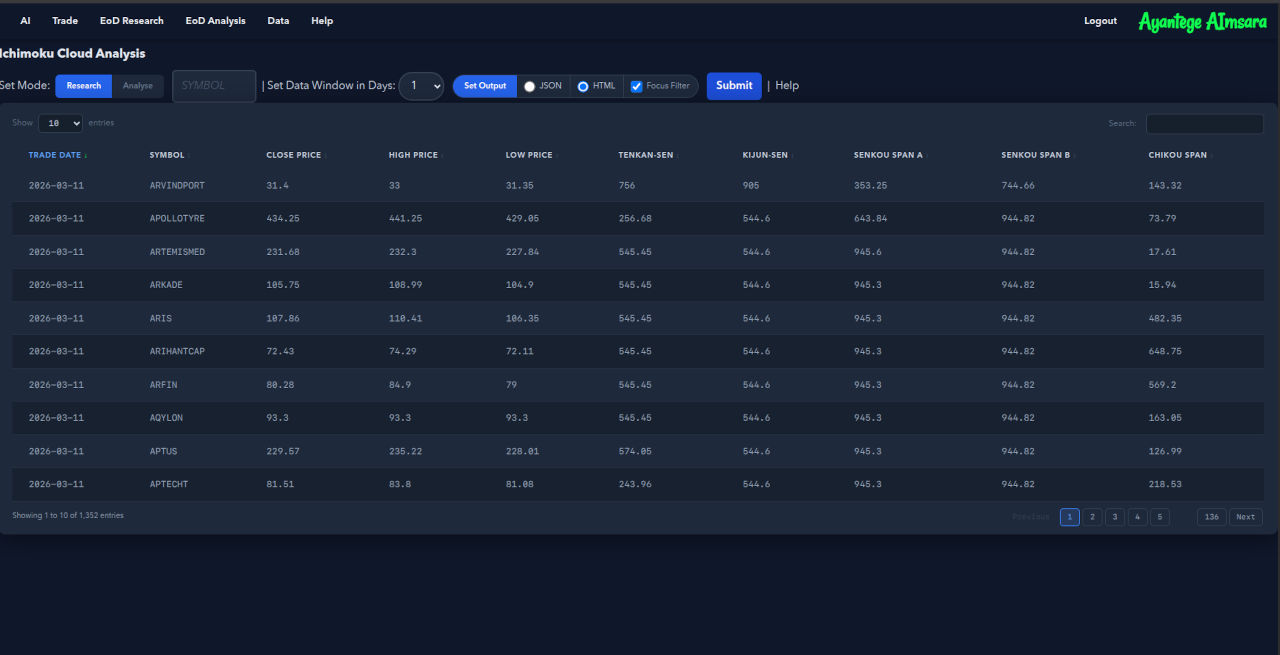Sort by KIJUN-SEN using its sort arrow
The width and height of the screenshot is (1280, 655).
pyautogui.click(x=791, y=155)
